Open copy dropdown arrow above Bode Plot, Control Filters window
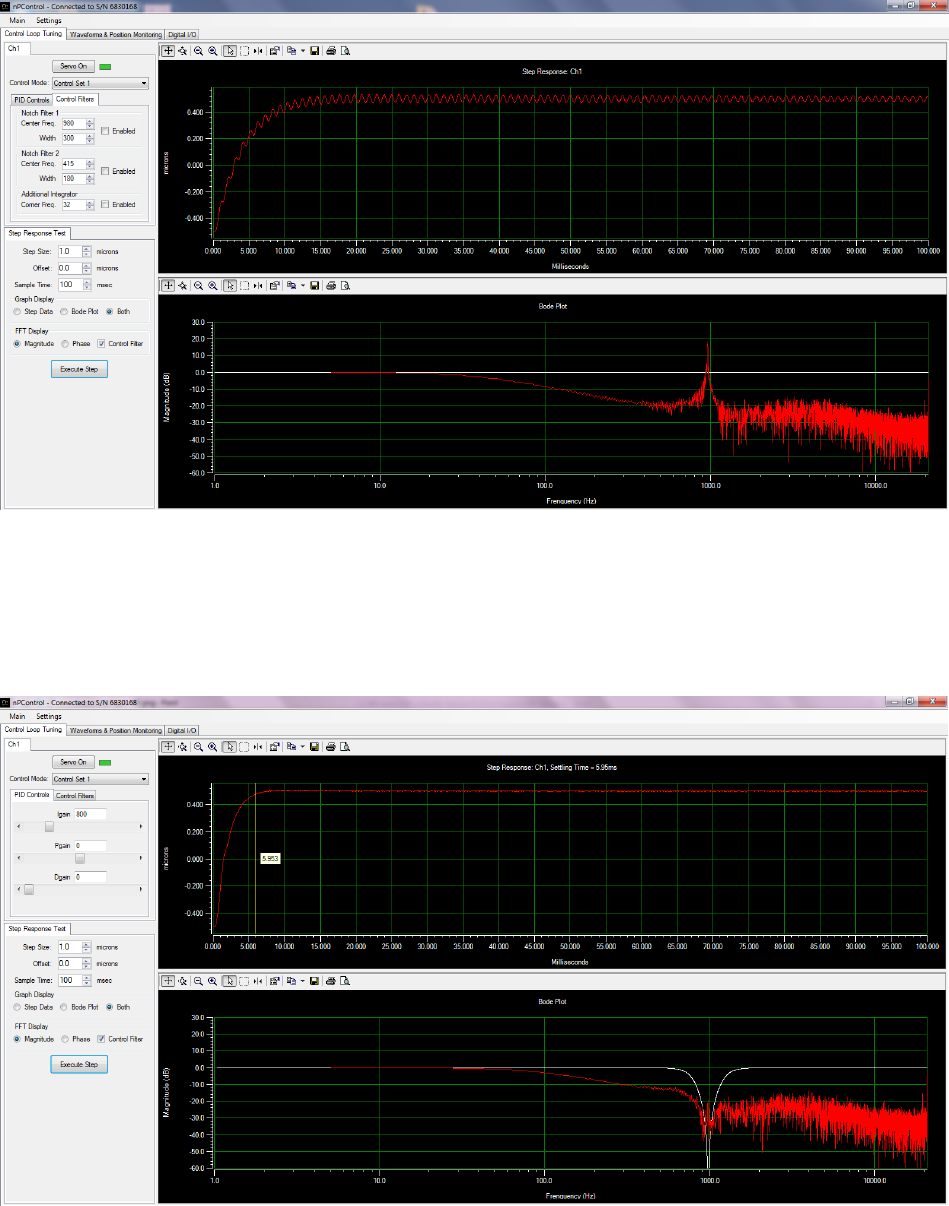 click(303, 285)
